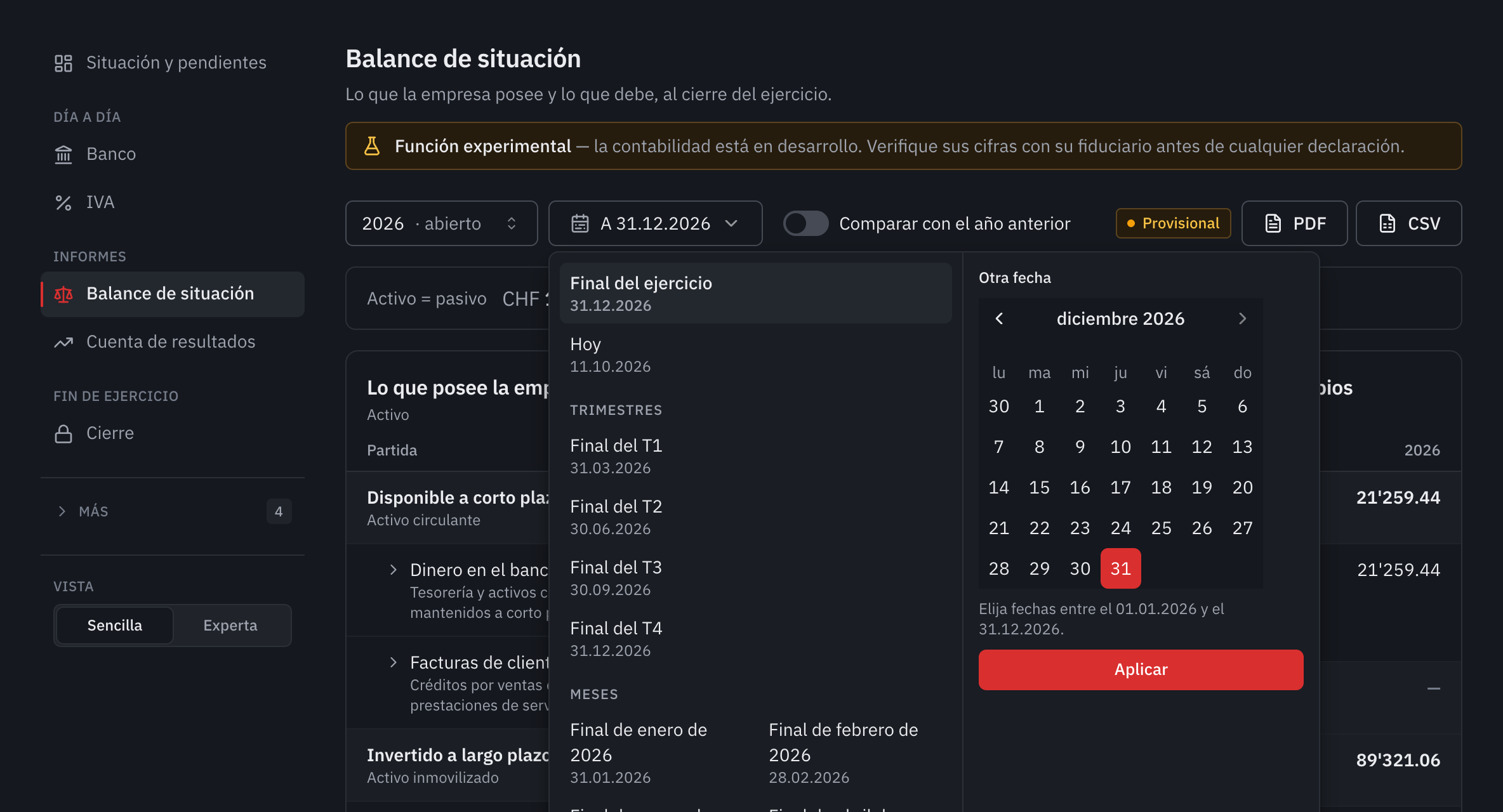1503x812 pixels.
Task: Export report with PDF button
Action: click(x=1294, y=223)
